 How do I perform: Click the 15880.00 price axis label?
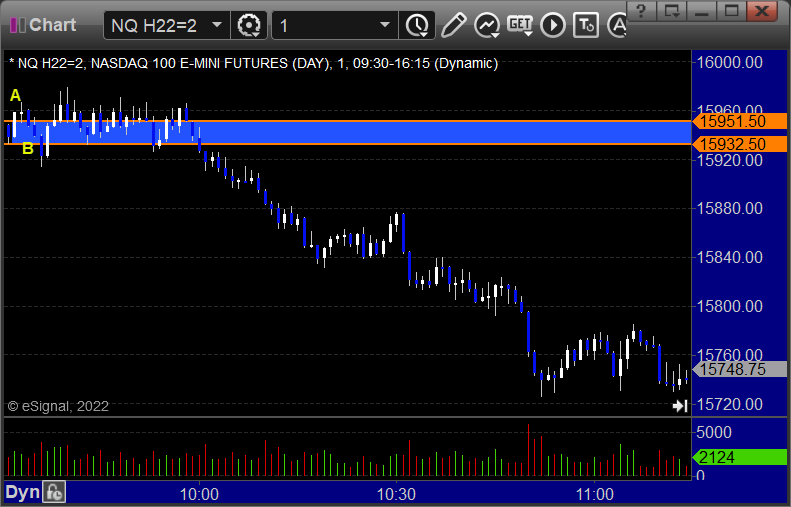729,208
